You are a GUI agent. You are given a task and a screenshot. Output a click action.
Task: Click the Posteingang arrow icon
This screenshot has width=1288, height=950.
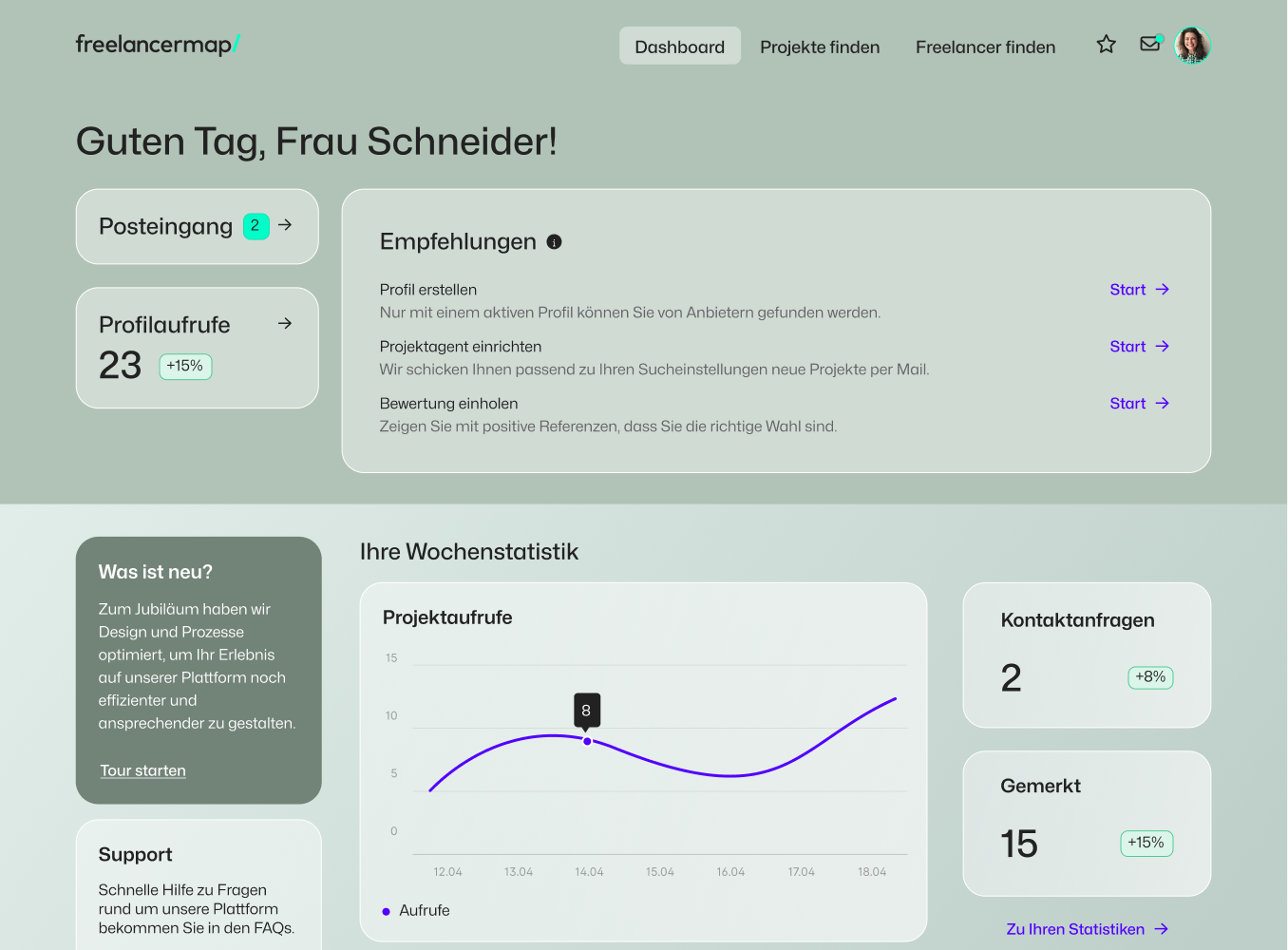tap(285, 225)
